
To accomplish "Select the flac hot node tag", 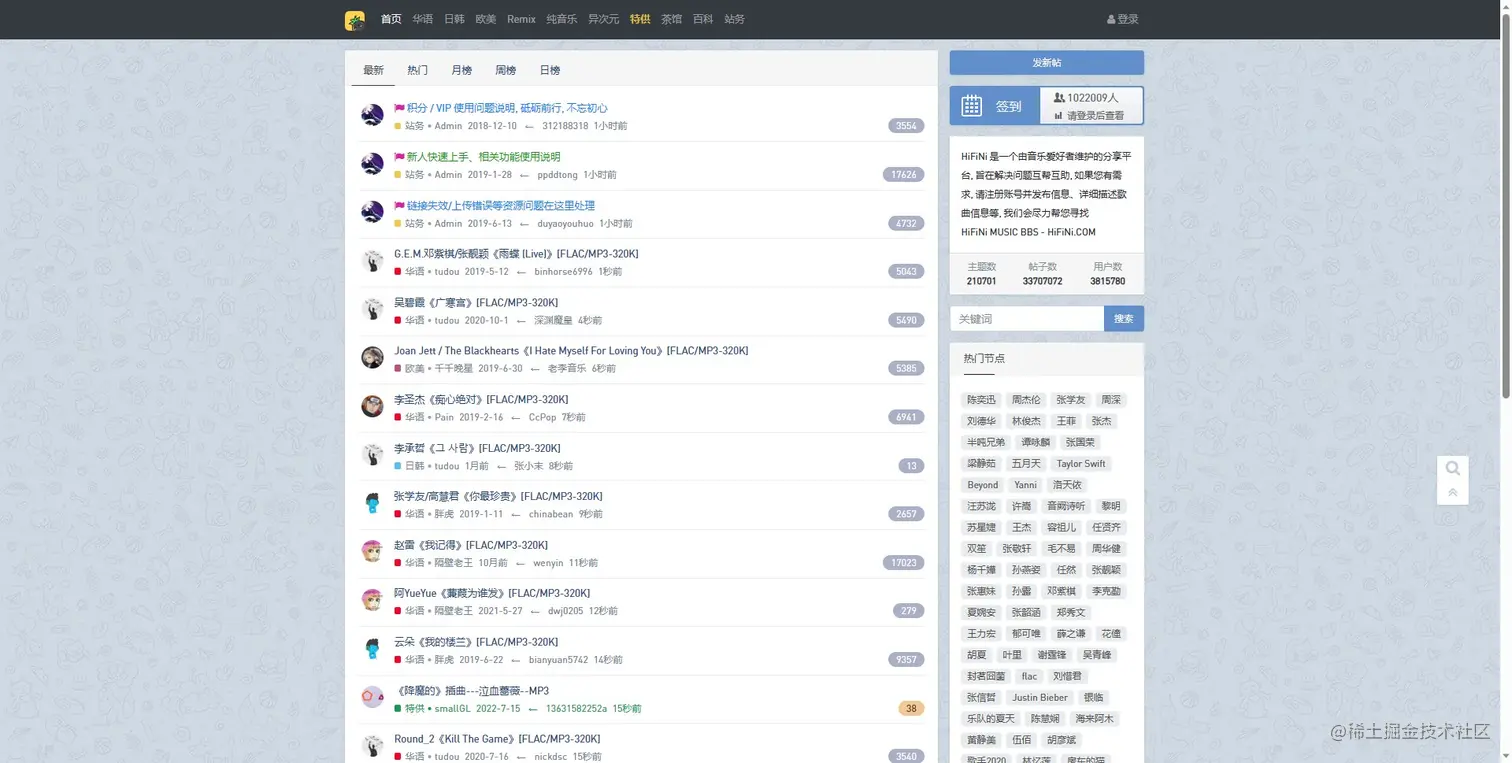I will coord(1029,677).
